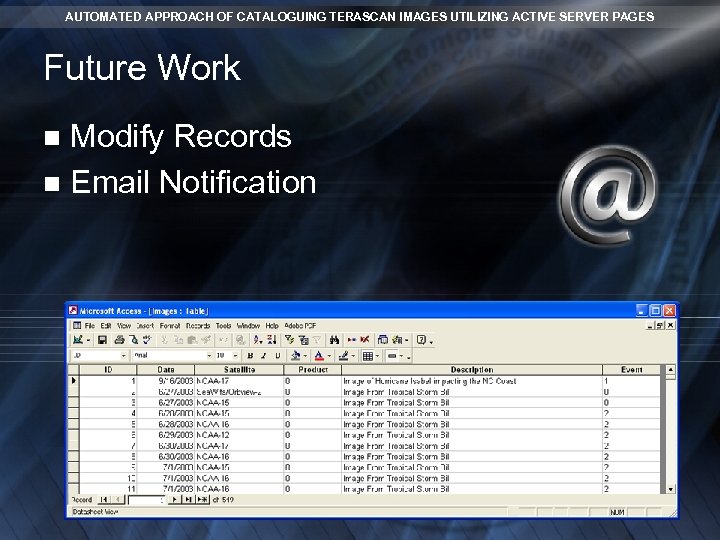This screenshot has width=720, height=540.
Task: Click the New Object icon
Action: tap(397, 340)
